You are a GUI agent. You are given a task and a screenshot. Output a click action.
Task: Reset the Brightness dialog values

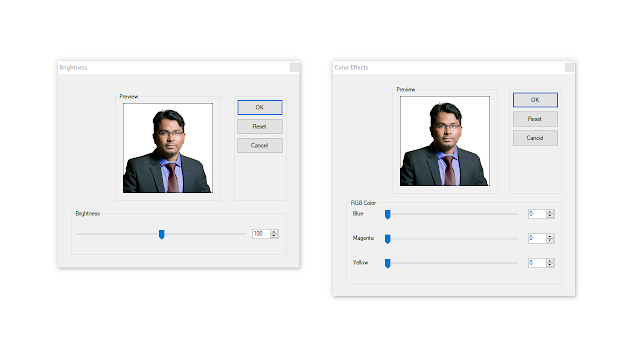[x=260, y=127]
